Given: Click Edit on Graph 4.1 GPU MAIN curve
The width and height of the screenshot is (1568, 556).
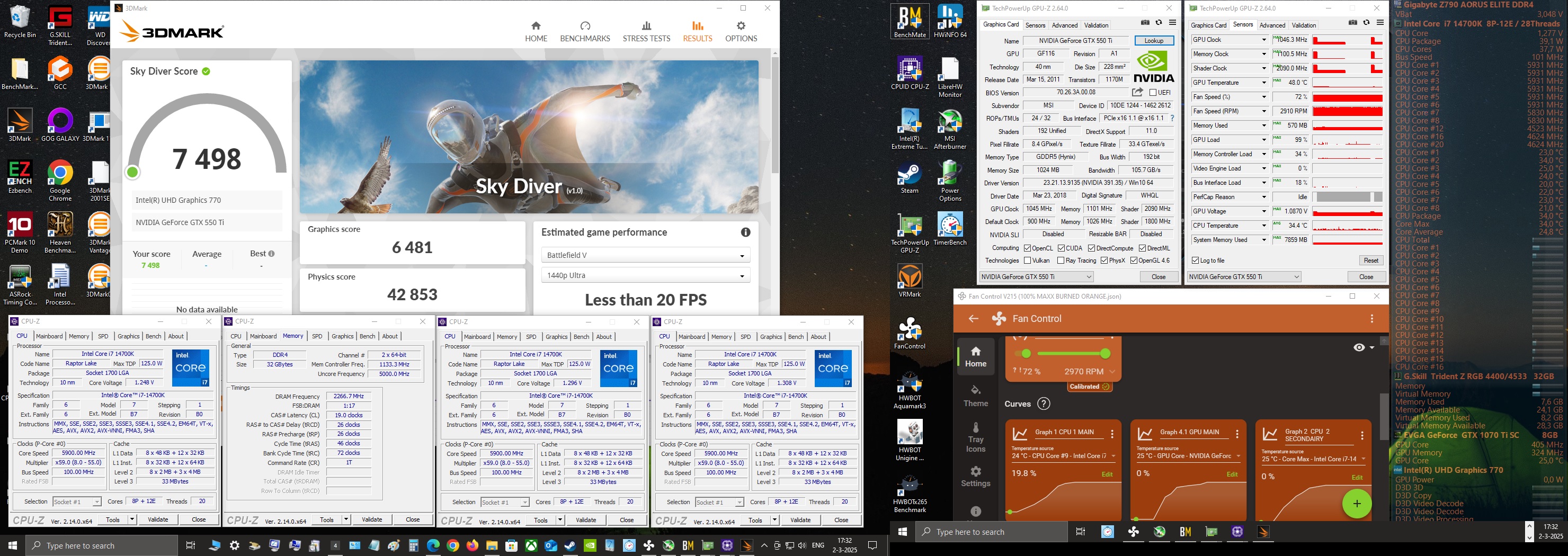Looking at the screenshot, I should click(1232, 474).
